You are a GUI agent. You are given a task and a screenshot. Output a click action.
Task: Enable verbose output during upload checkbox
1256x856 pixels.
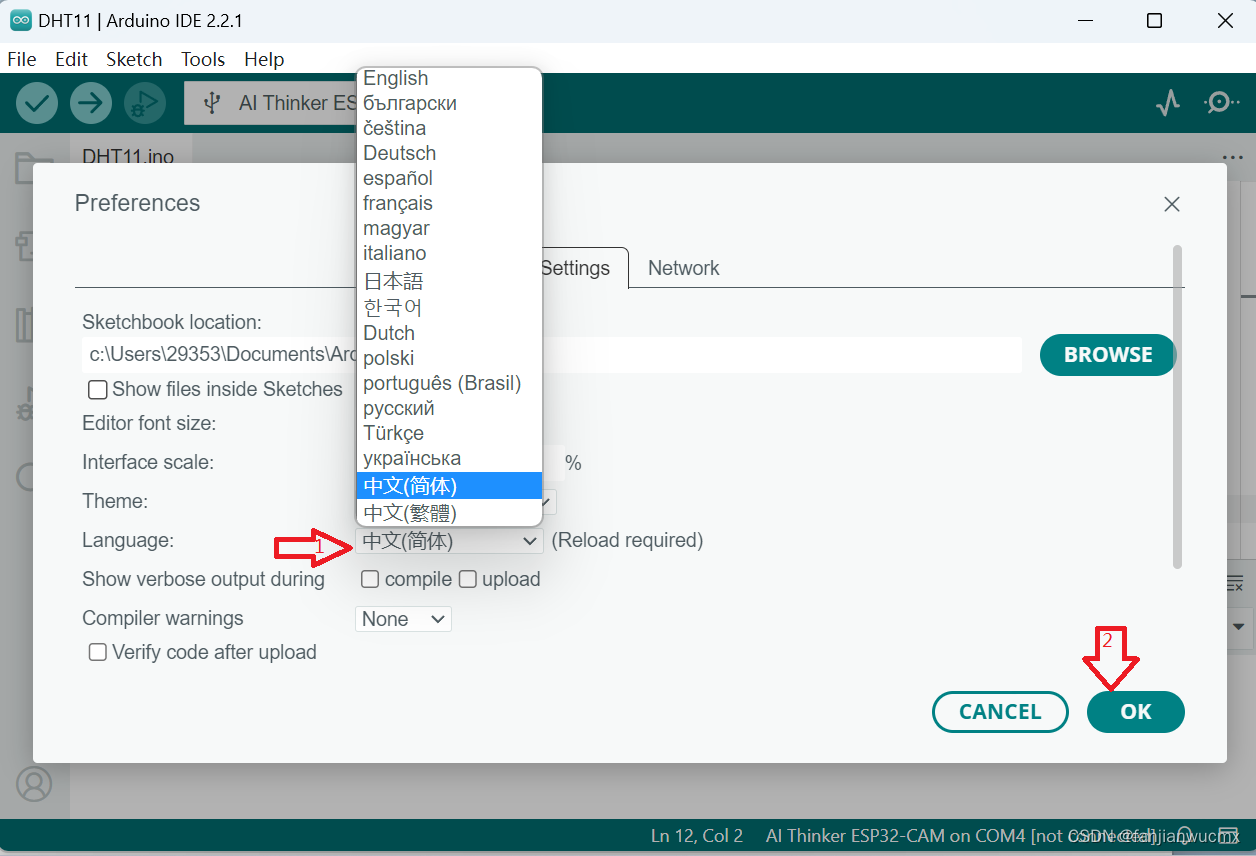point(468,579)
